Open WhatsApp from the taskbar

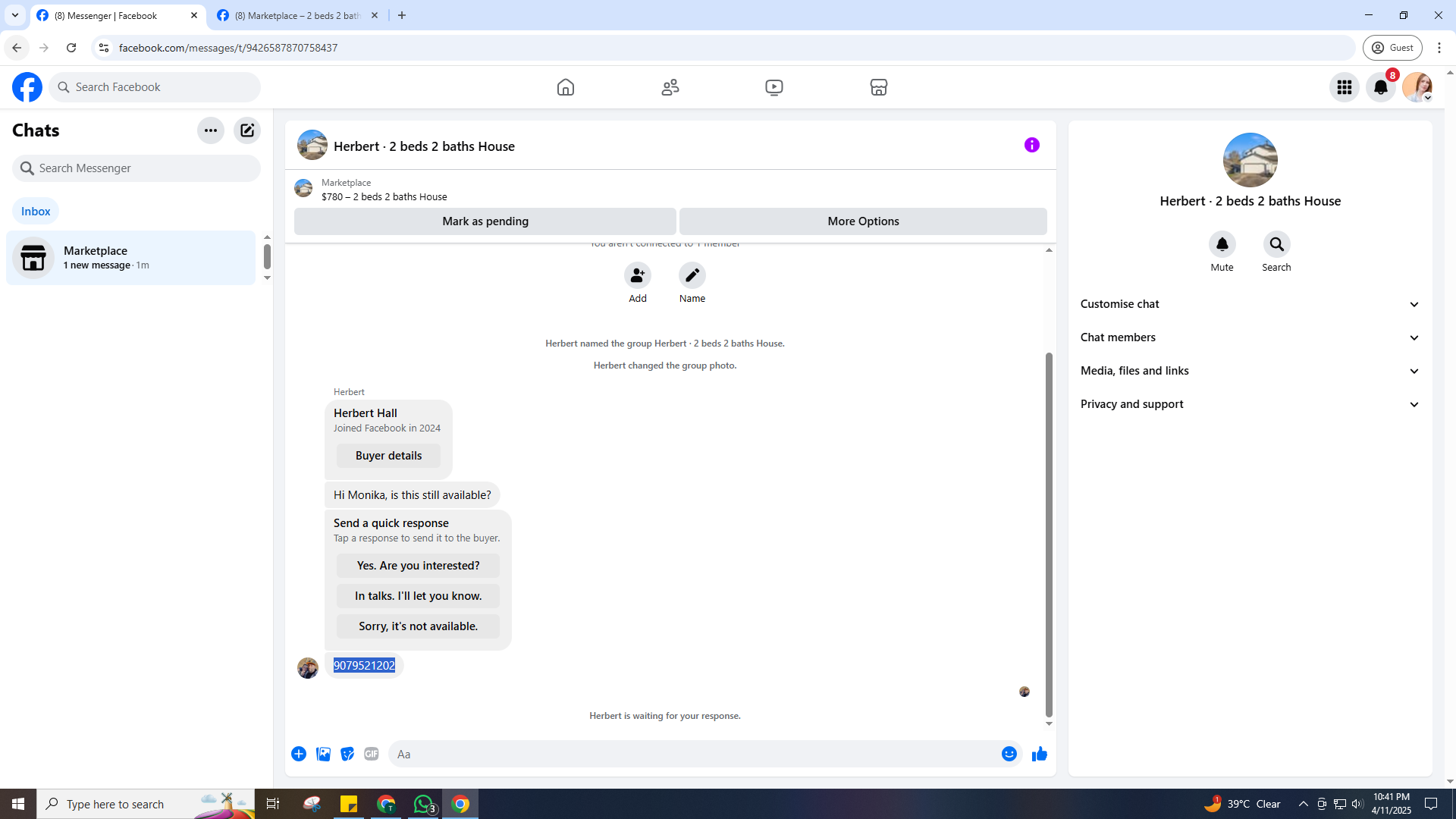(424, 804)
